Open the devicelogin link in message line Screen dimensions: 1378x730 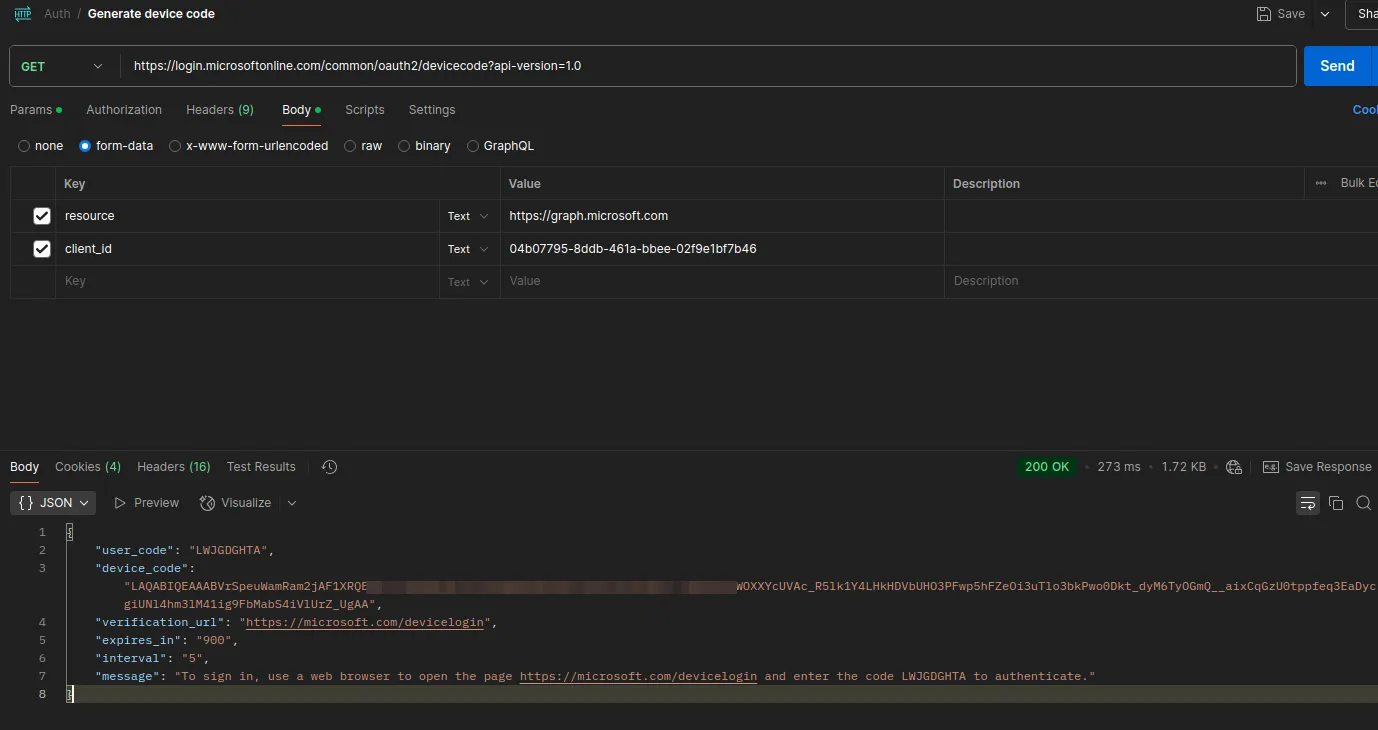(638, 676)
